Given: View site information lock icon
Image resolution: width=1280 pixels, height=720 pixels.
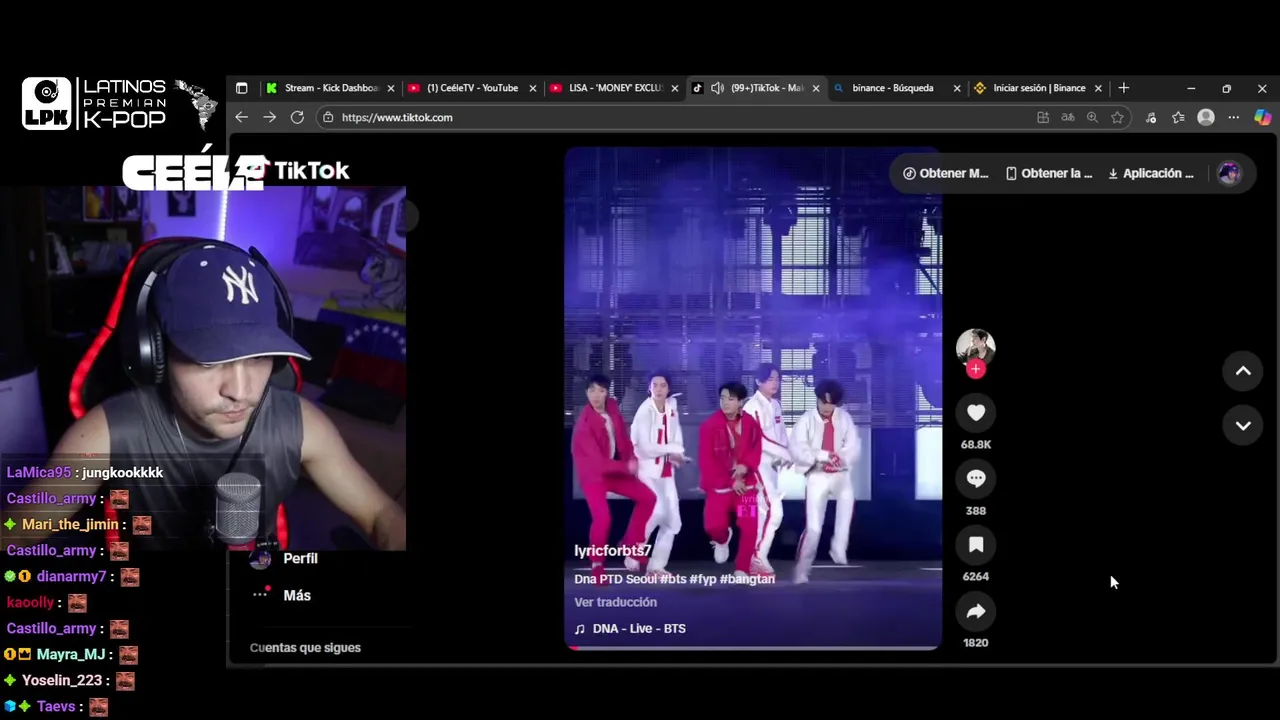Looking at the screenshot, I should [327, 117].
